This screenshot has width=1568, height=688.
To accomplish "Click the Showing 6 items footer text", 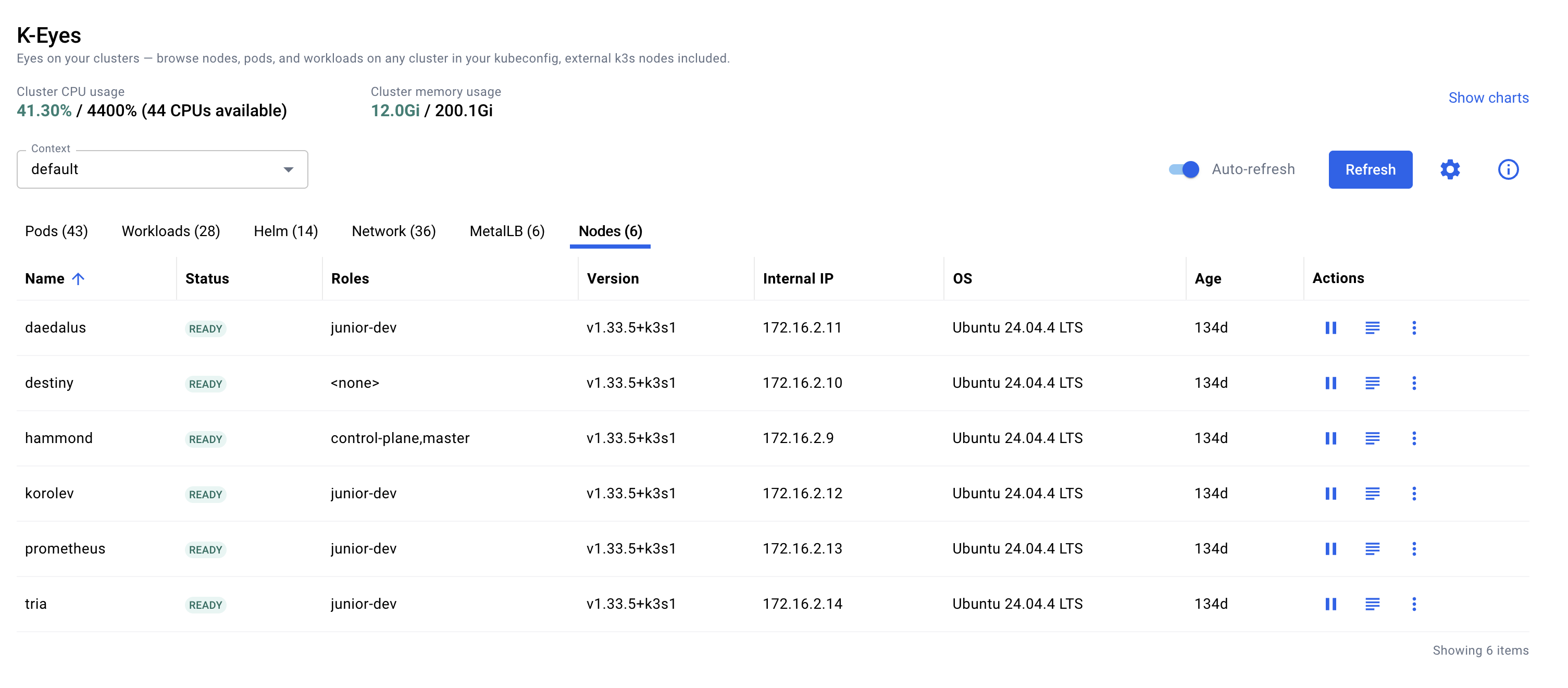I will point(1480,650).
